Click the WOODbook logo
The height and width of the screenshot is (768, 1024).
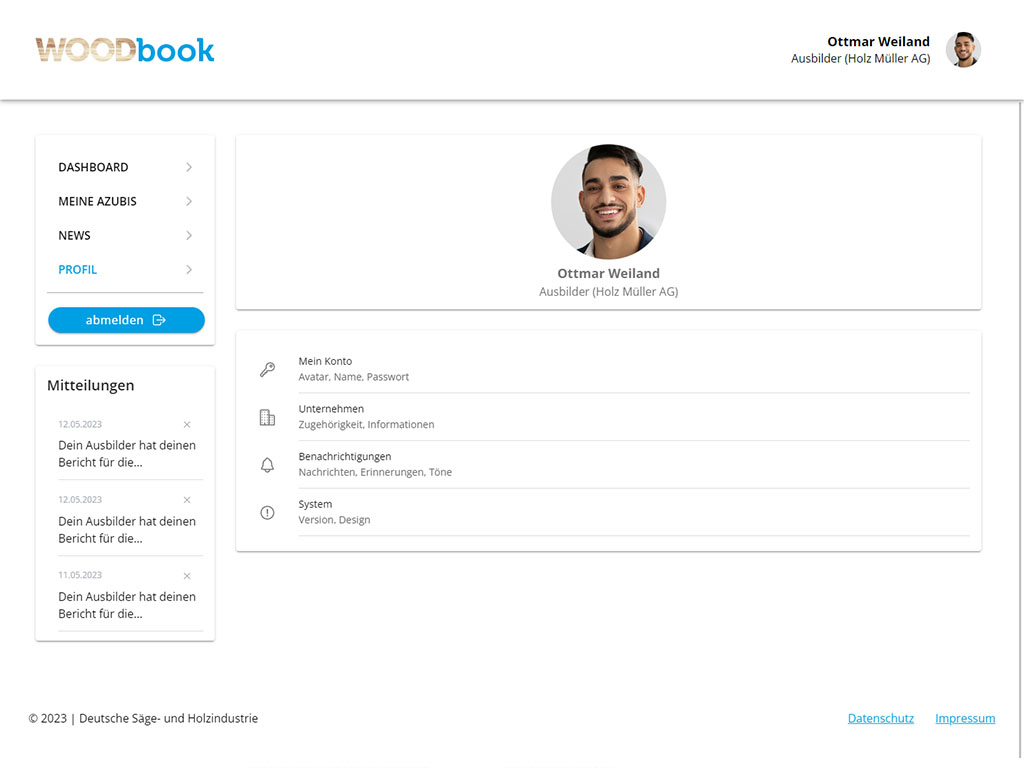coord(125,50)
